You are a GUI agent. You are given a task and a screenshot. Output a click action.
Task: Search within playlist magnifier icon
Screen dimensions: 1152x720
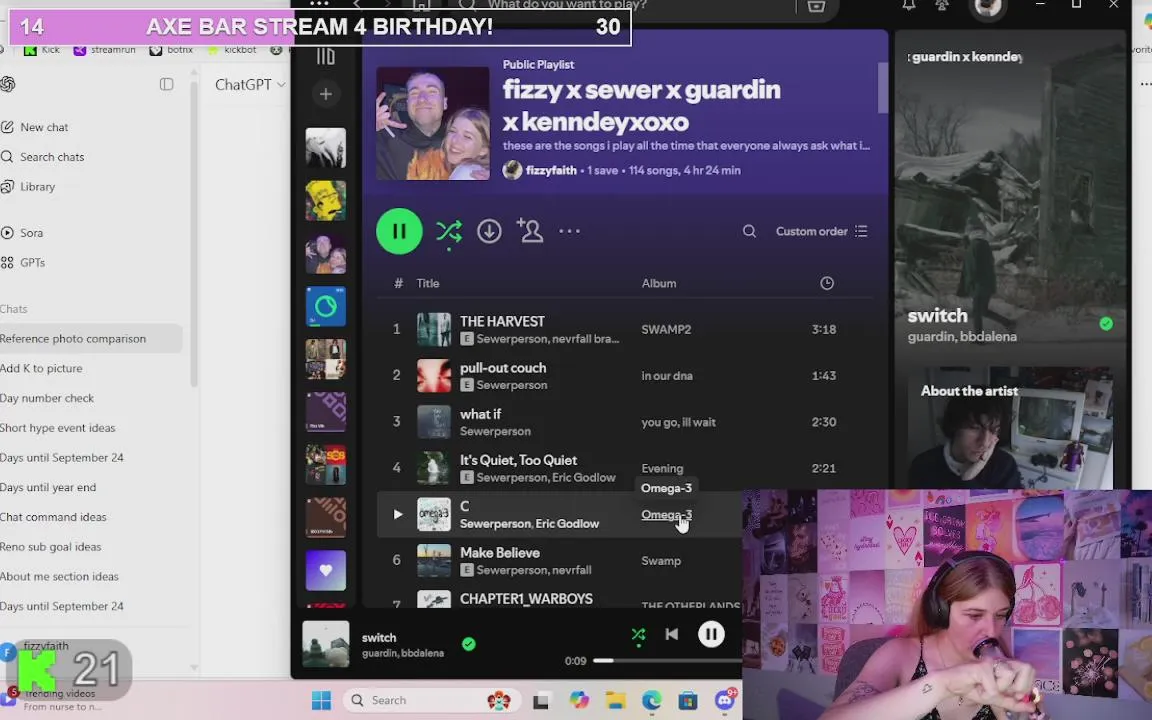click(749, 231)
